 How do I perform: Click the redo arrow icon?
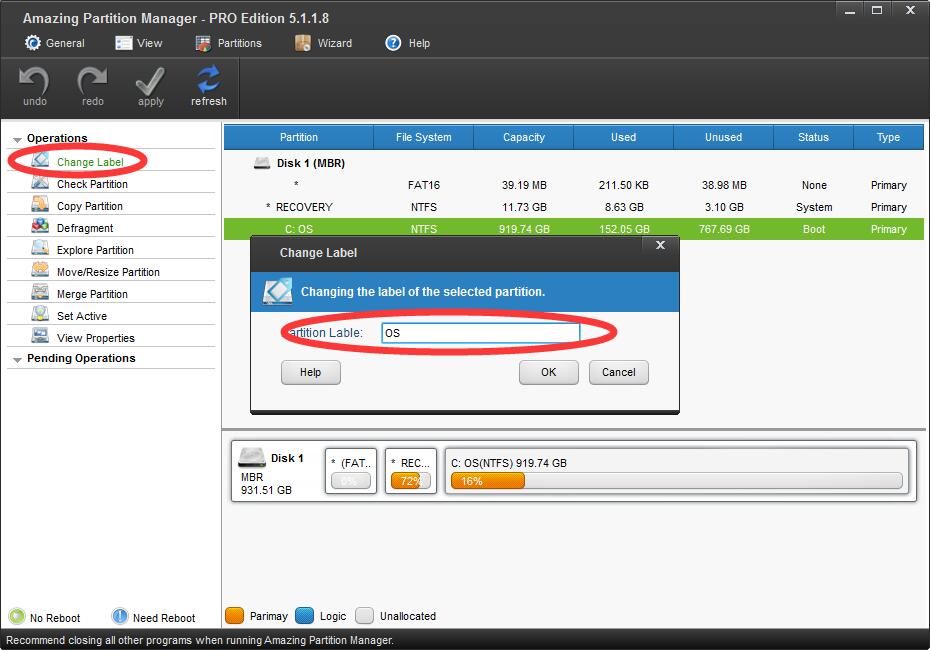point(92,80)
